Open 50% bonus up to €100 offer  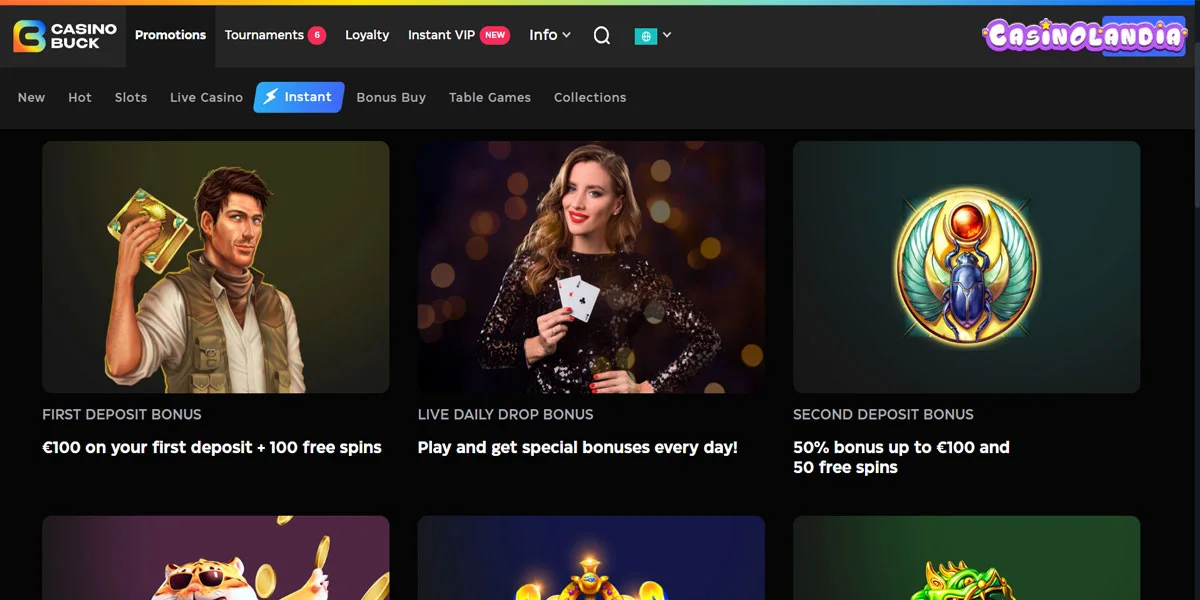[x=901, y=457]
